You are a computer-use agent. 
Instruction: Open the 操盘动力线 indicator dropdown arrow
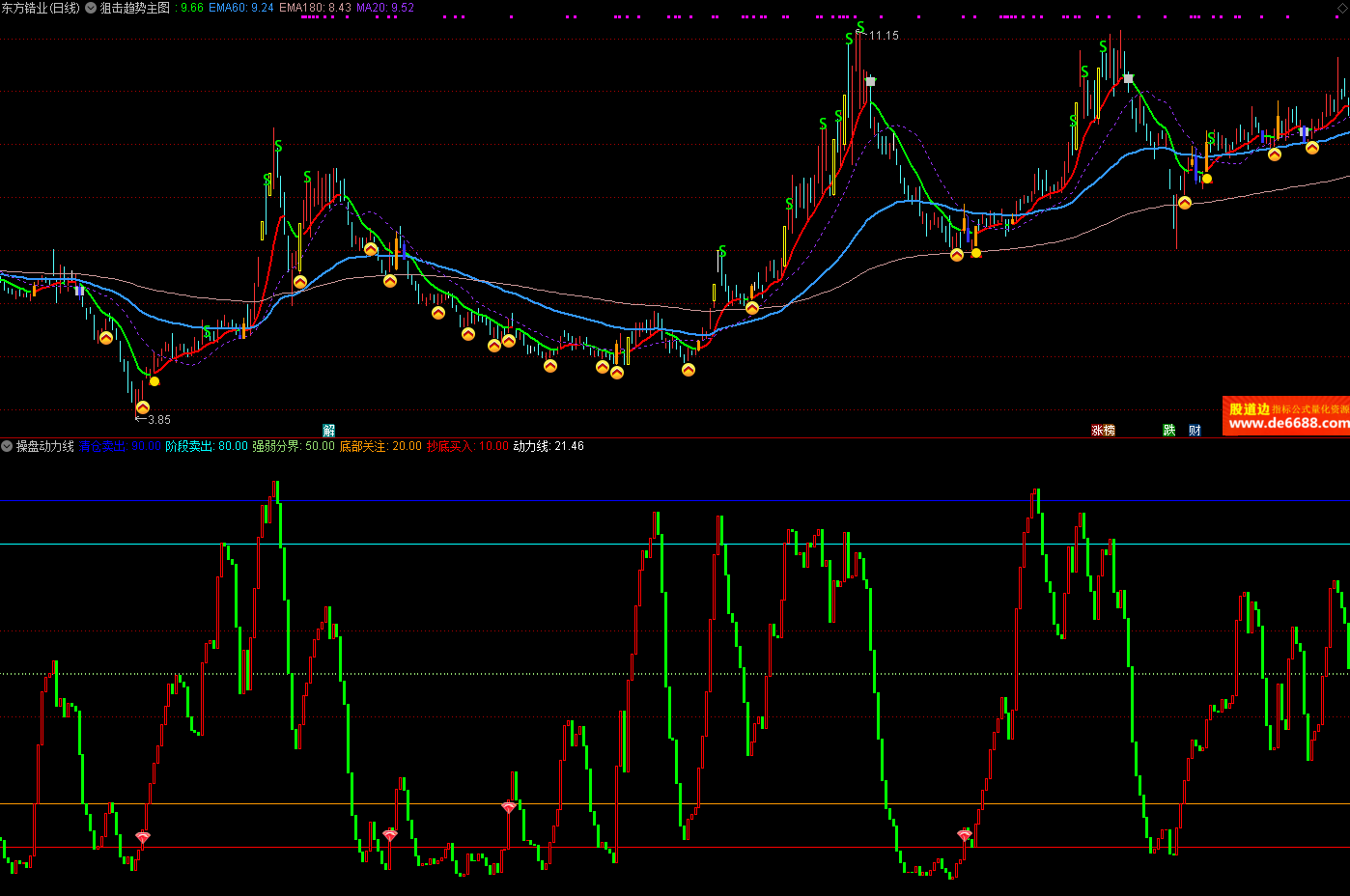click(x=8, y=446)
